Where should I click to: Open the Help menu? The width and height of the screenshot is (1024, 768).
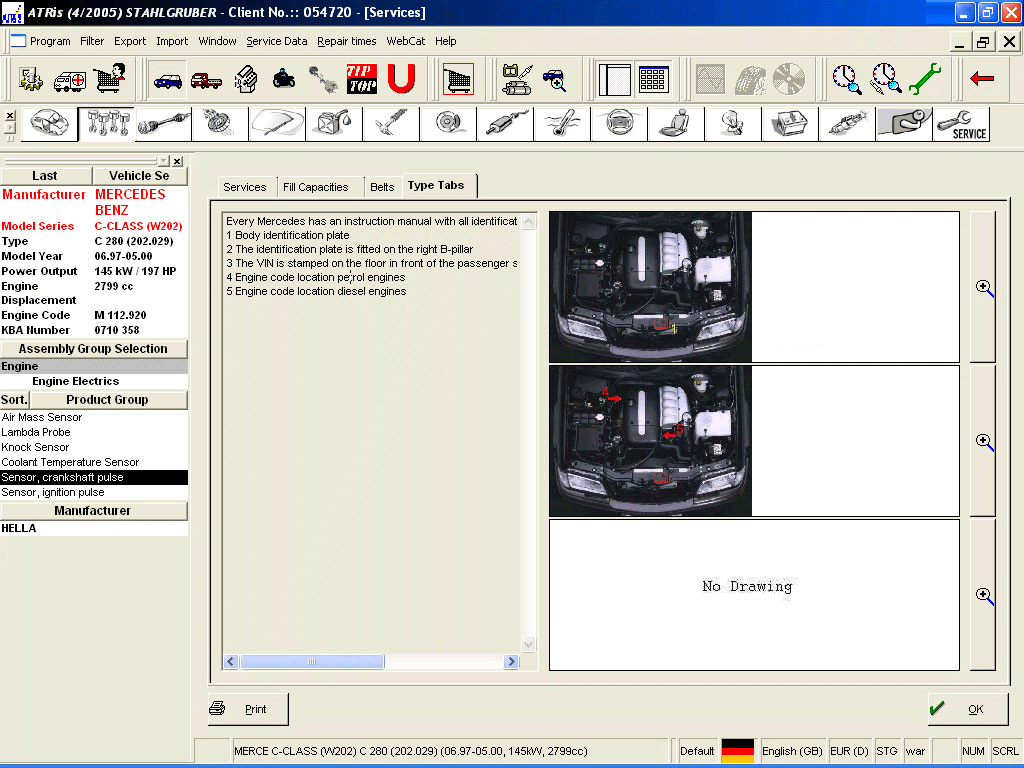(x=445, y=41)
